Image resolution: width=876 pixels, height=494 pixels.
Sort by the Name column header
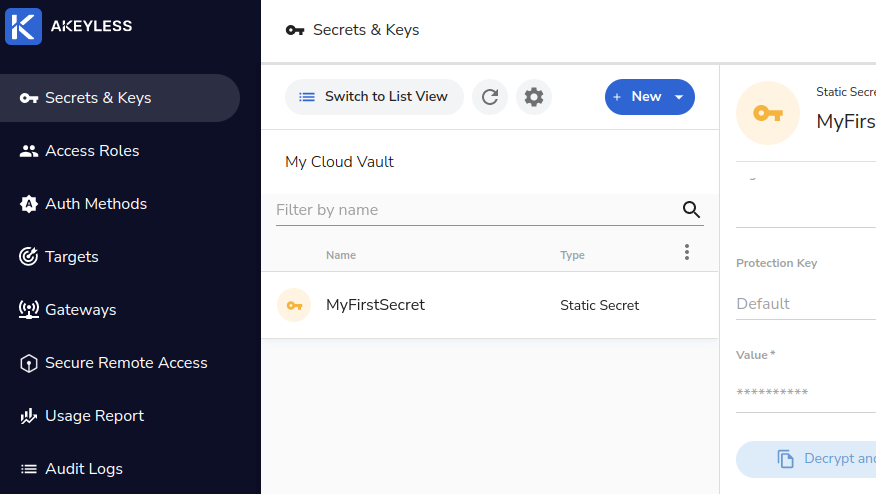pyautogui.click(x=341, y=255)
